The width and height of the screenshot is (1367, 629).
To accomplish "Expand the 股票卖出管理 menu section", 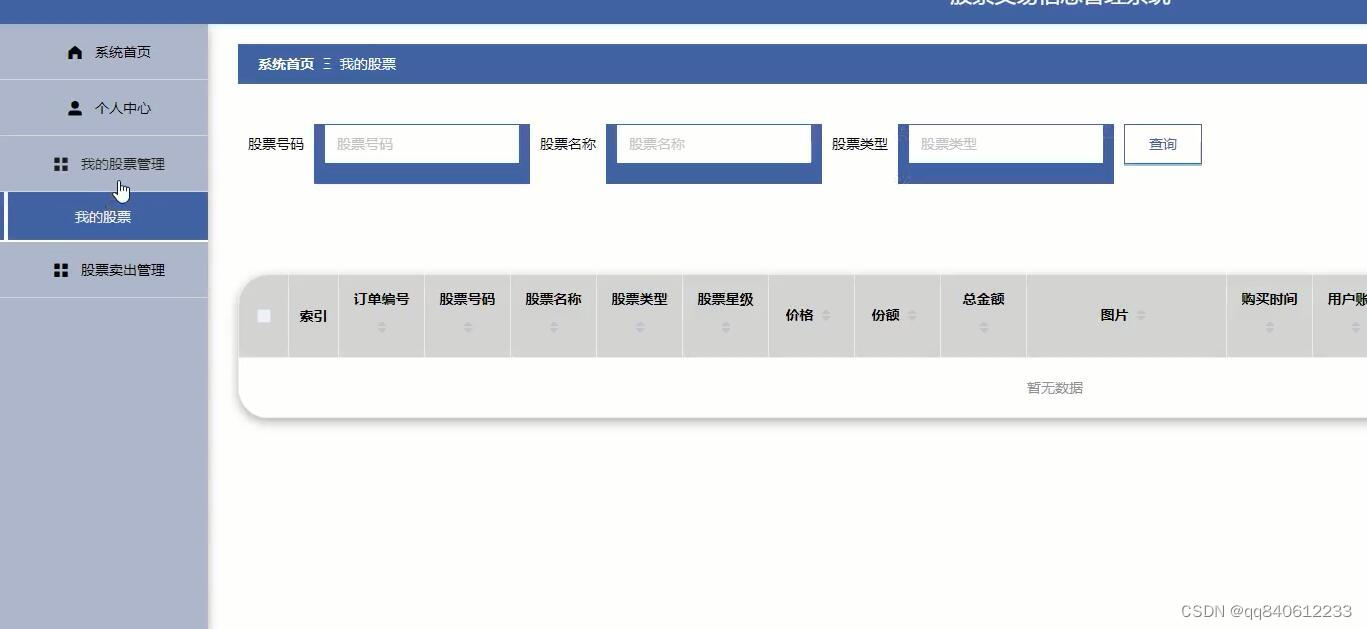I will click(x=124, y=269).
